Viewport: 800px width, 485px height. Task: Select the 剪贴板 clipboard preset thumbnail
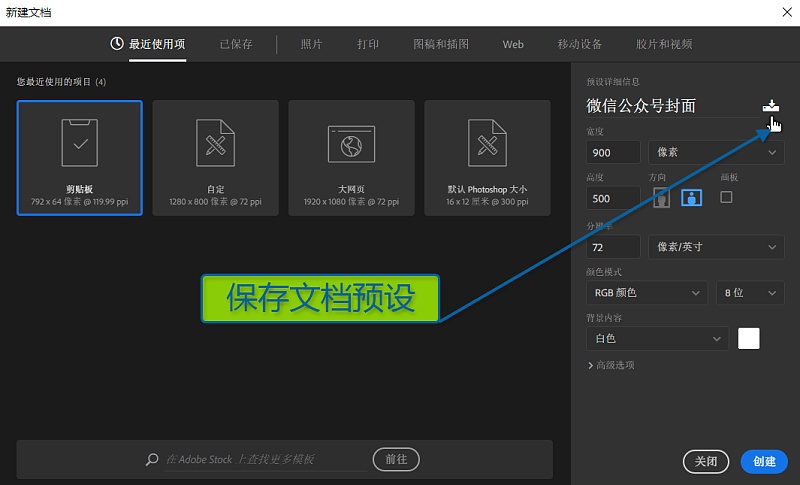coord(80,158)
